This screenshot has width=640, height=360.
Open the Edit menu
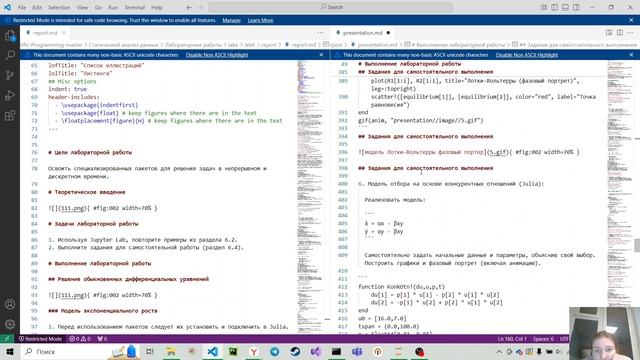37,7
